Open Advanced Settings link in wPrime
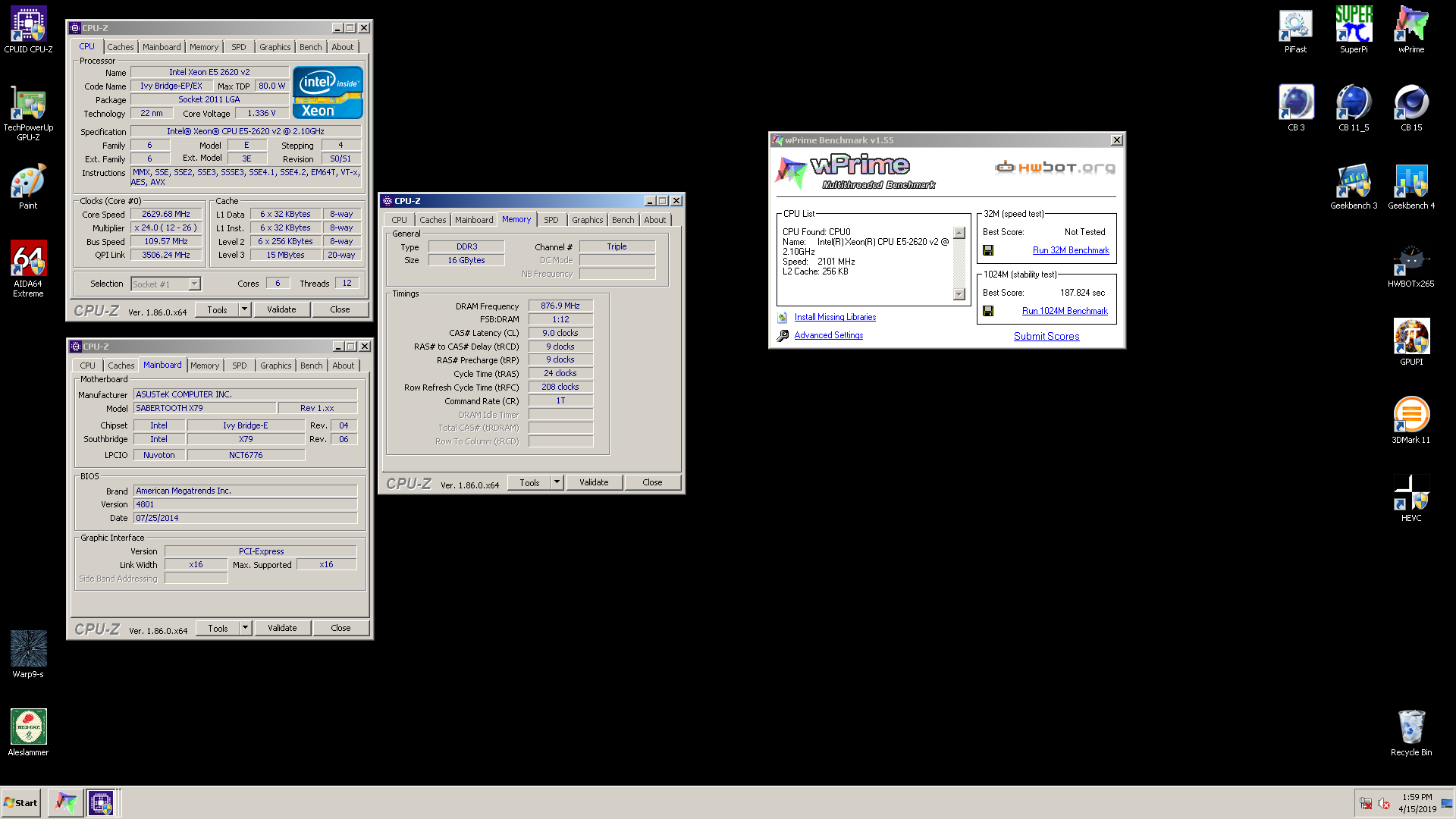The image size is (1456, 819). (x=828, y=335)
